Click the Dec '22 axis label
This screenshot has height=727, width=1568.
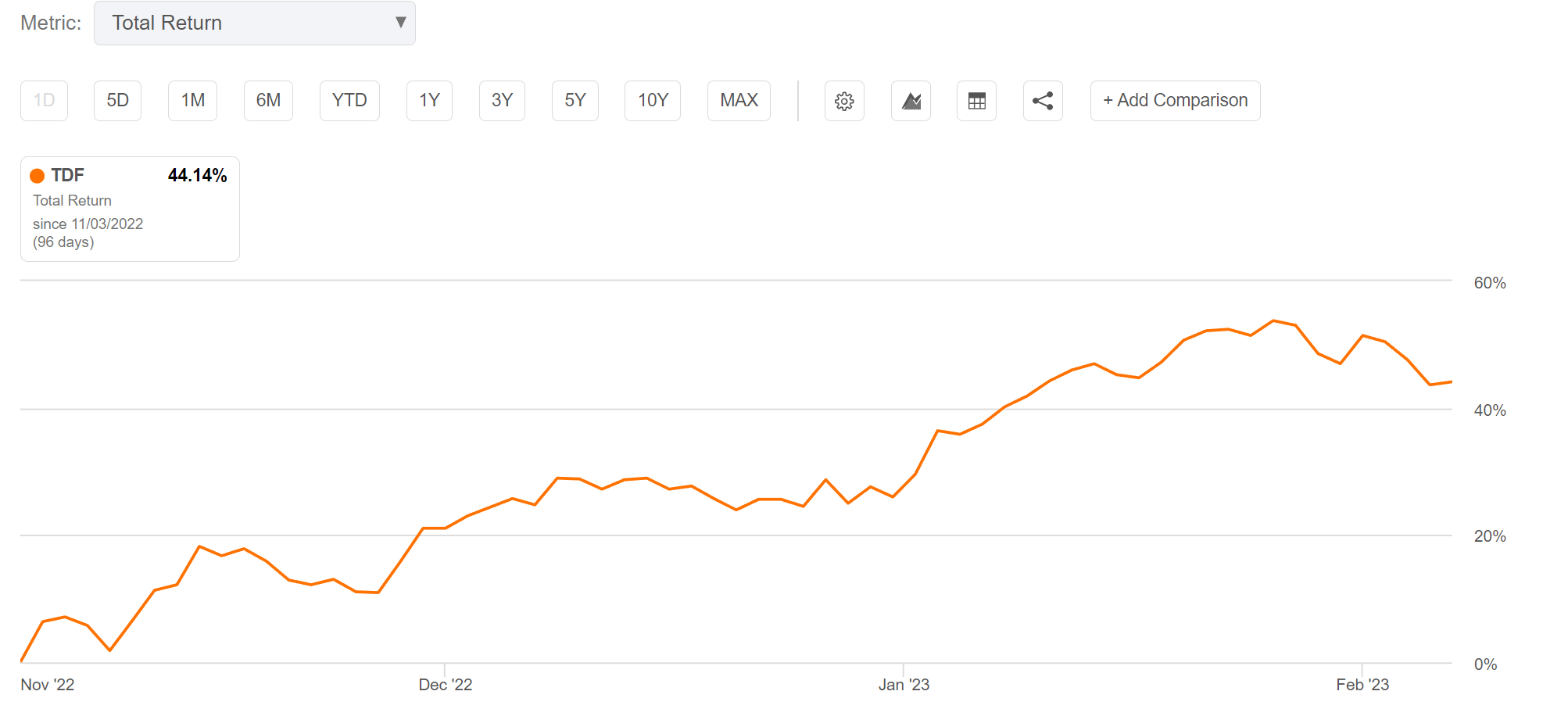point(446,685)
